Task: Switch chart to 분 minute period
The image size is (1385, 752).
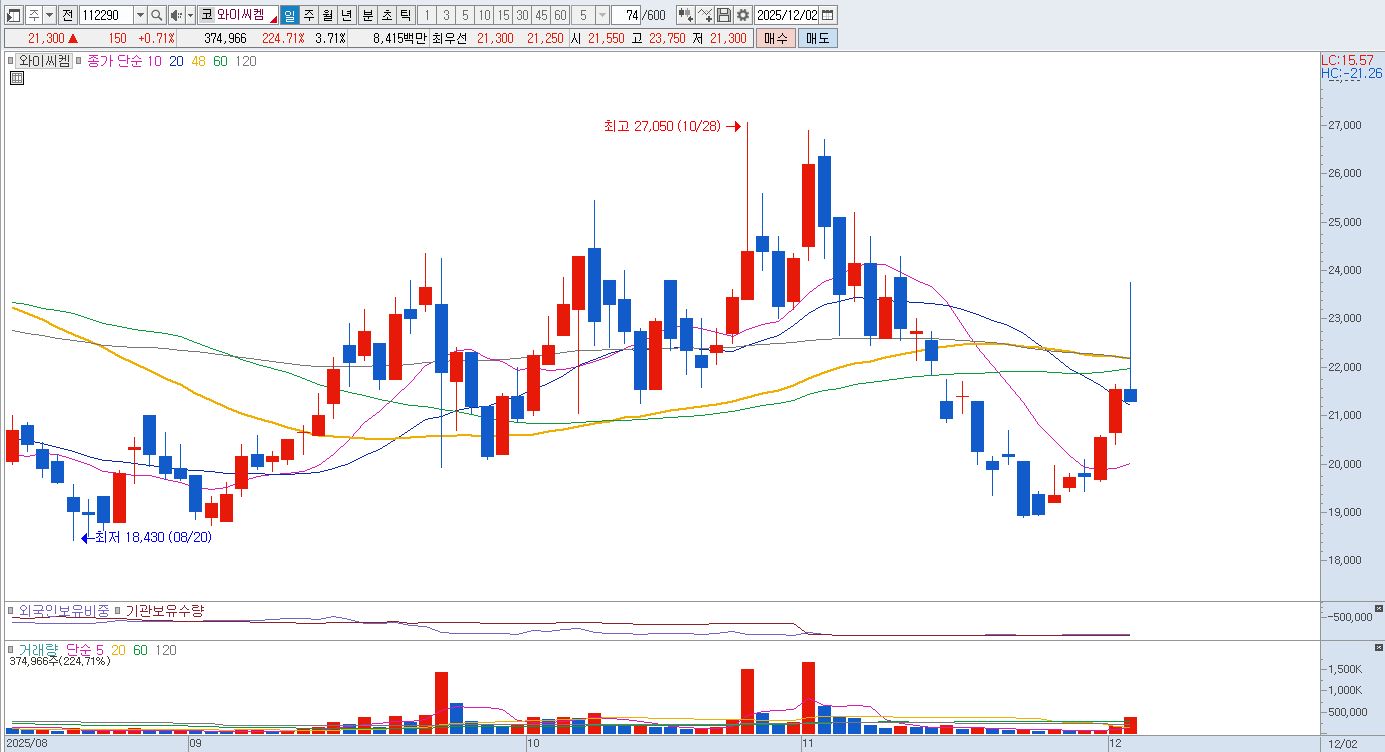Action: click(x=367, y=15)
